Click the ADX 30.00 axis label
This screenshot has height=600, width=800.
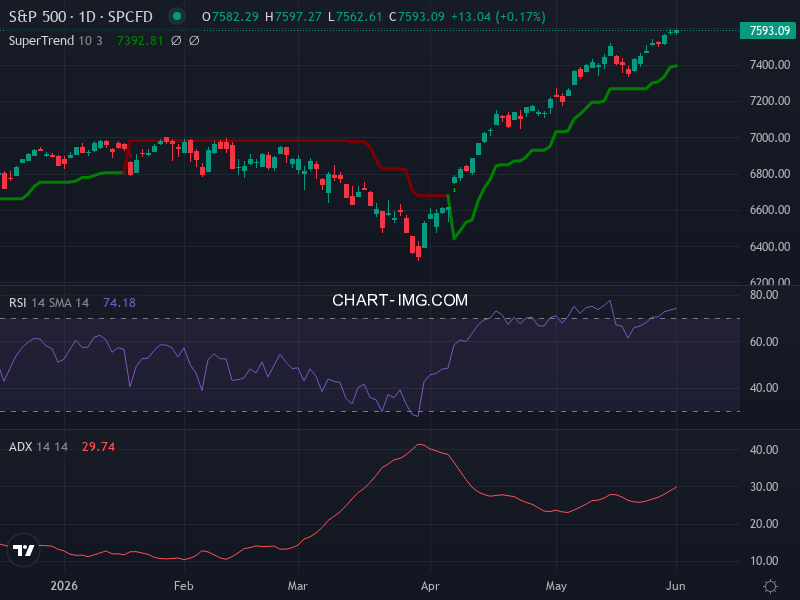click(x=764, y=487)
